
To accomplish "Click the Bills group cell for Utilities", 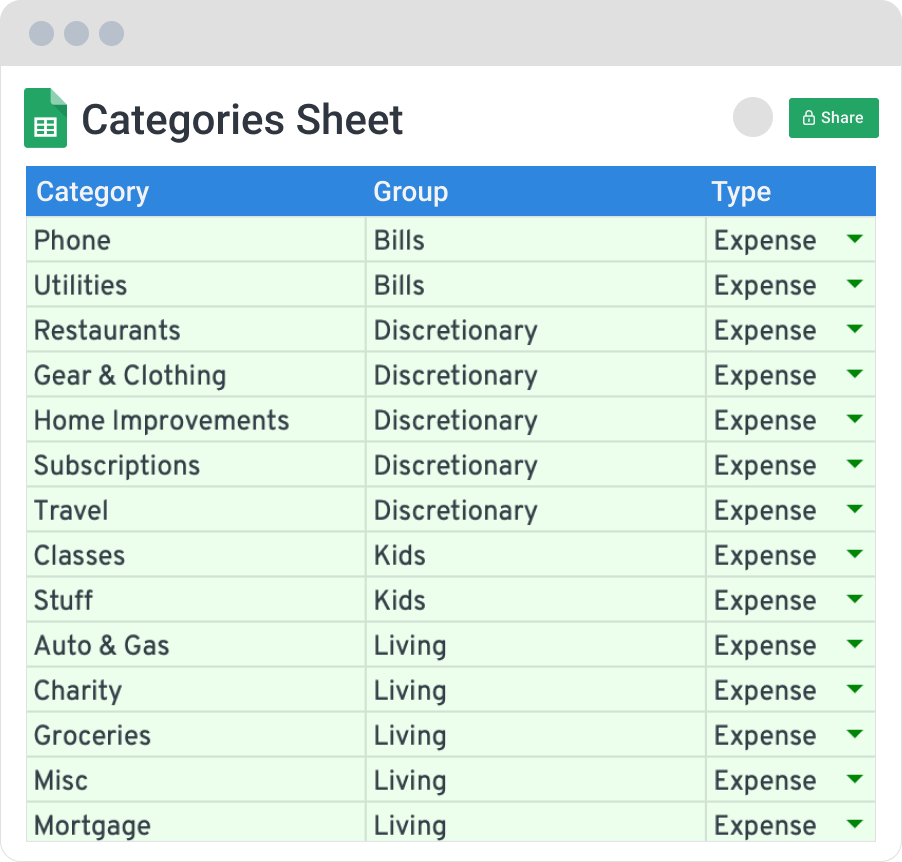I will click(x=536, y=284).
